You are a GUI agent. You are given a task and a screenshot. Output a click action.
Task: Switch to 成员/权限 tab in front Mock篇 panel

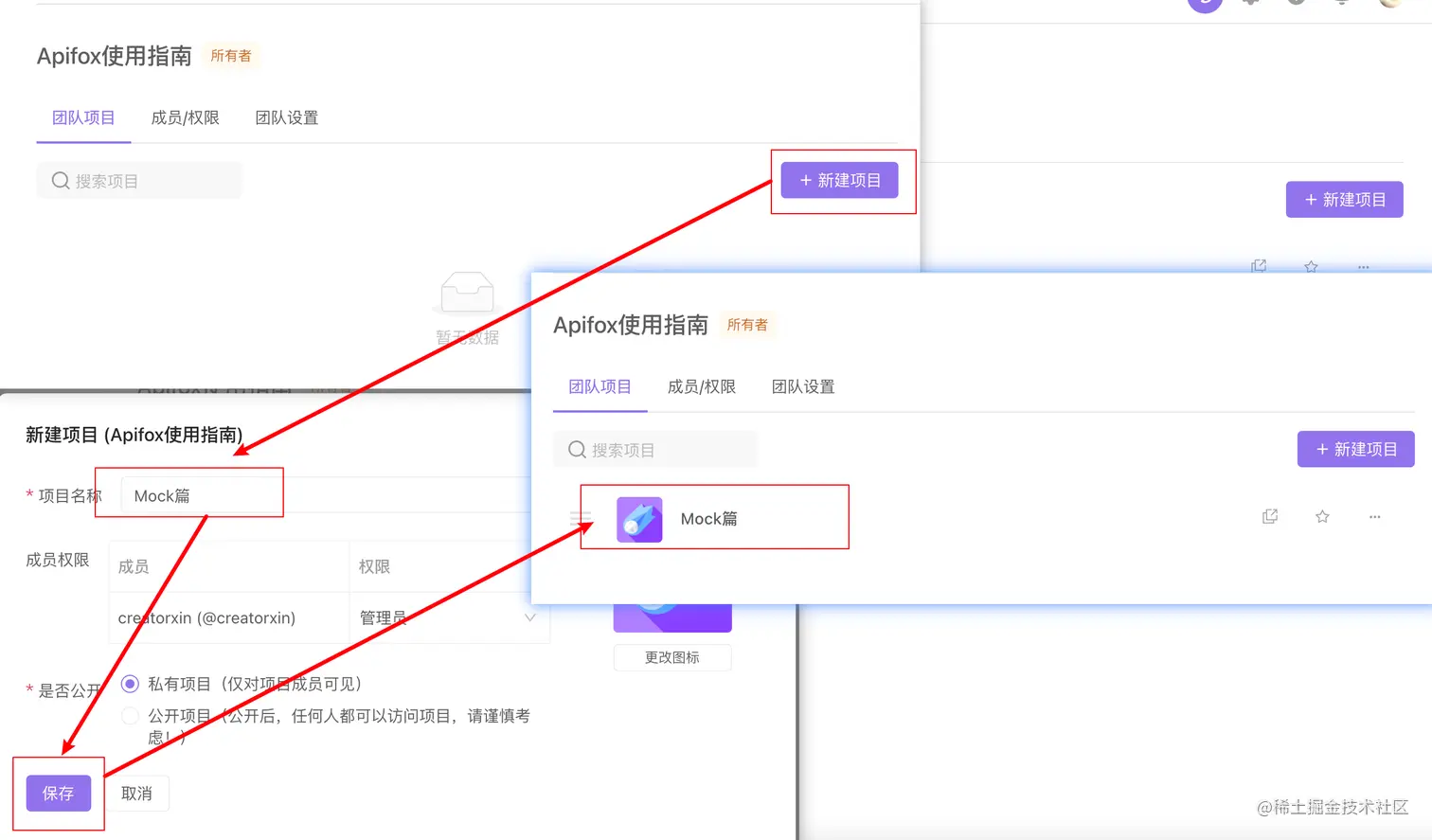tap(702, 386)
